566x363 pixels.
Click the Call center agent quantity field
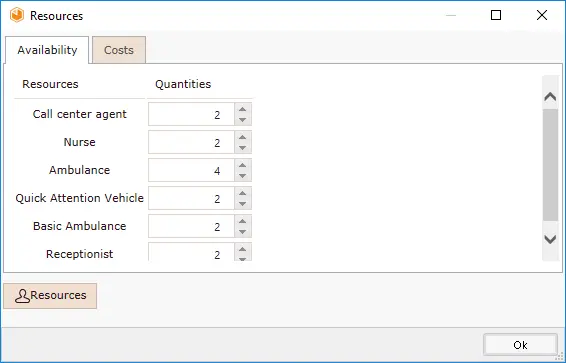coord(191,114)
